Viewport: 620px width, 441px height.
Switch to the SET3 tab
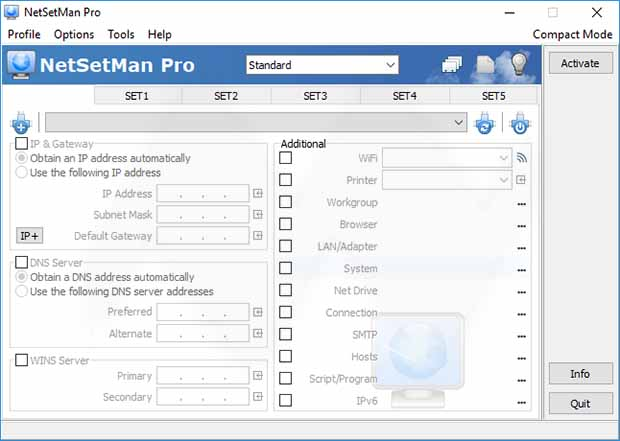click(315, 96)
